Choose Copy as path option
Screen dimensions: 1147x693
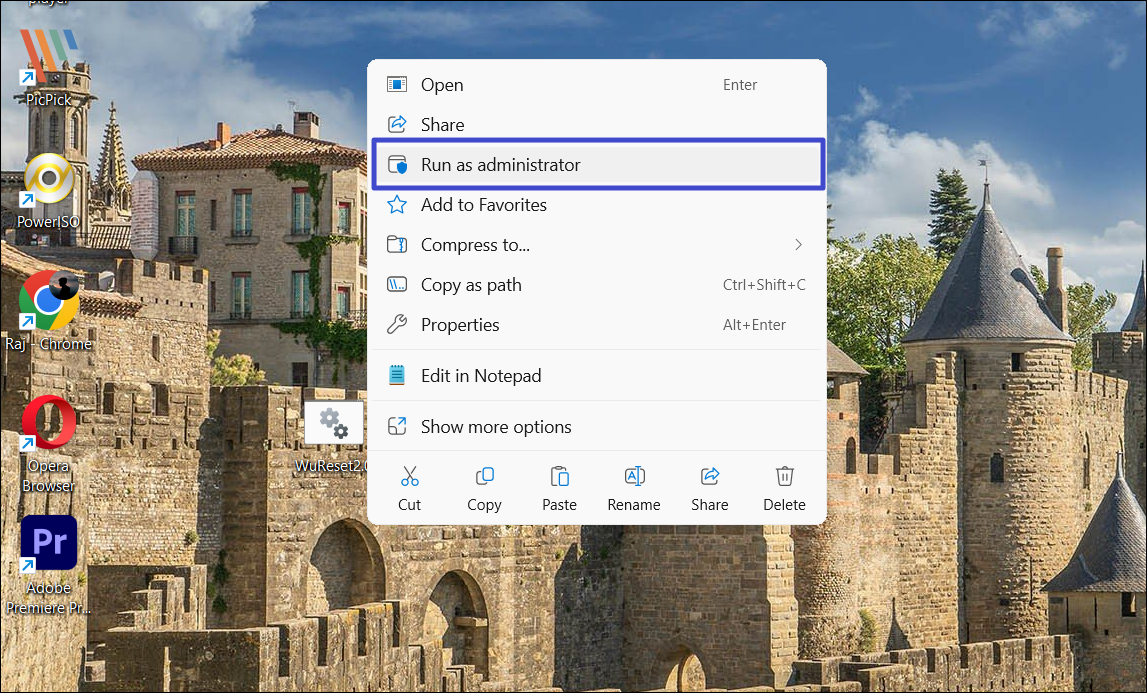[x=471, y=285]
